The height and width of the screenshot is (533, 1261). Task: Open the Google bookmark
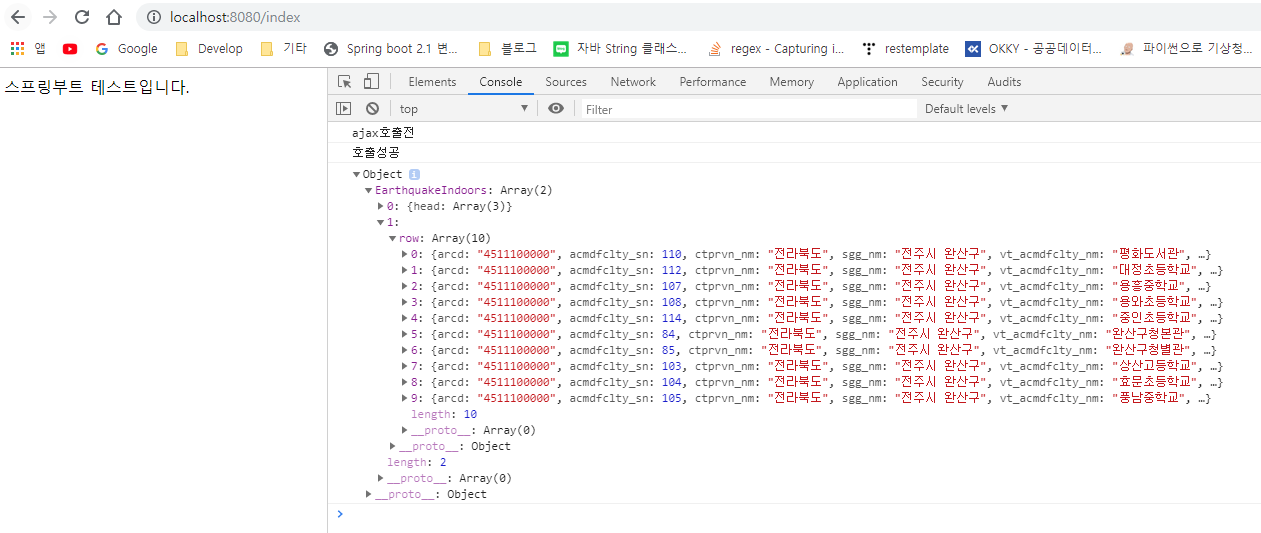pos(127,48)
